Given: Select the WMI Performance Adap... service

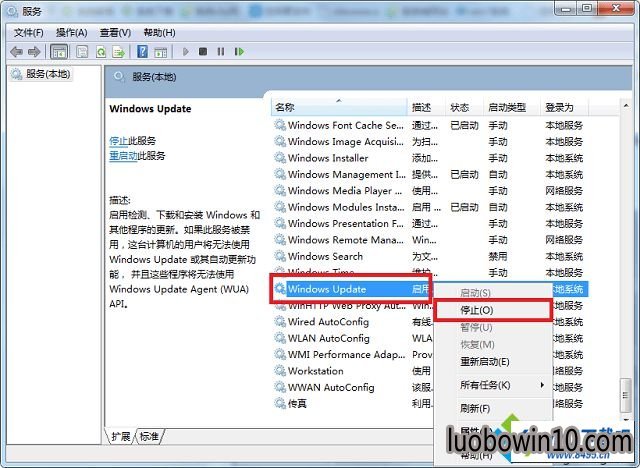Looking at the screenshot, I should [x=353, y=355].
